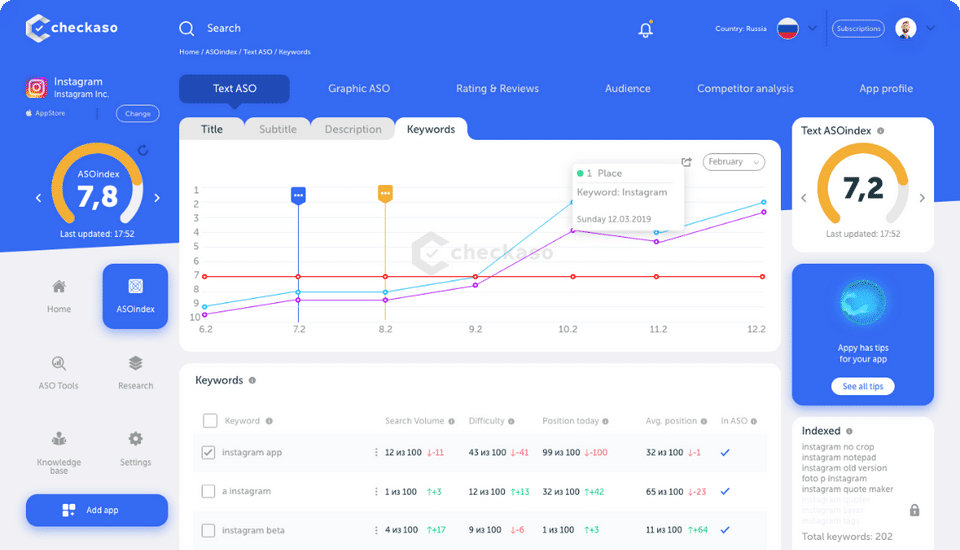
Task: Click Home in the breadcrumb
Action: (189, 52)
